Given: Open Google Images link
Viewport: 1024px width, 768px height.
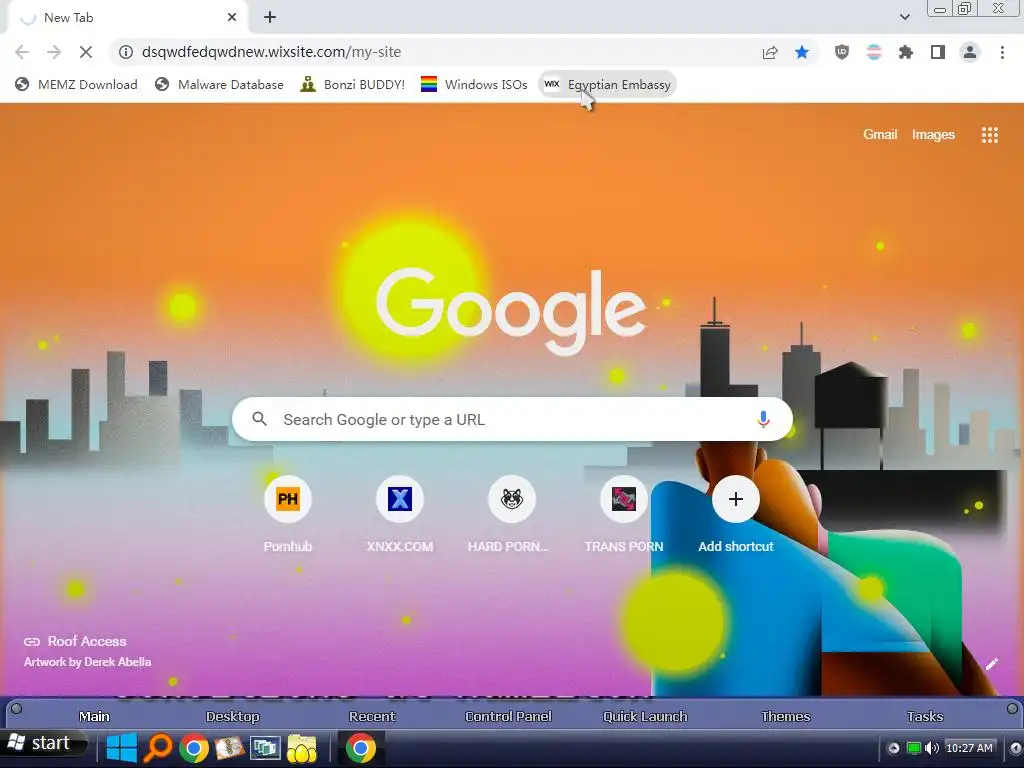Looking at the screenshot, I should point(933,135).
